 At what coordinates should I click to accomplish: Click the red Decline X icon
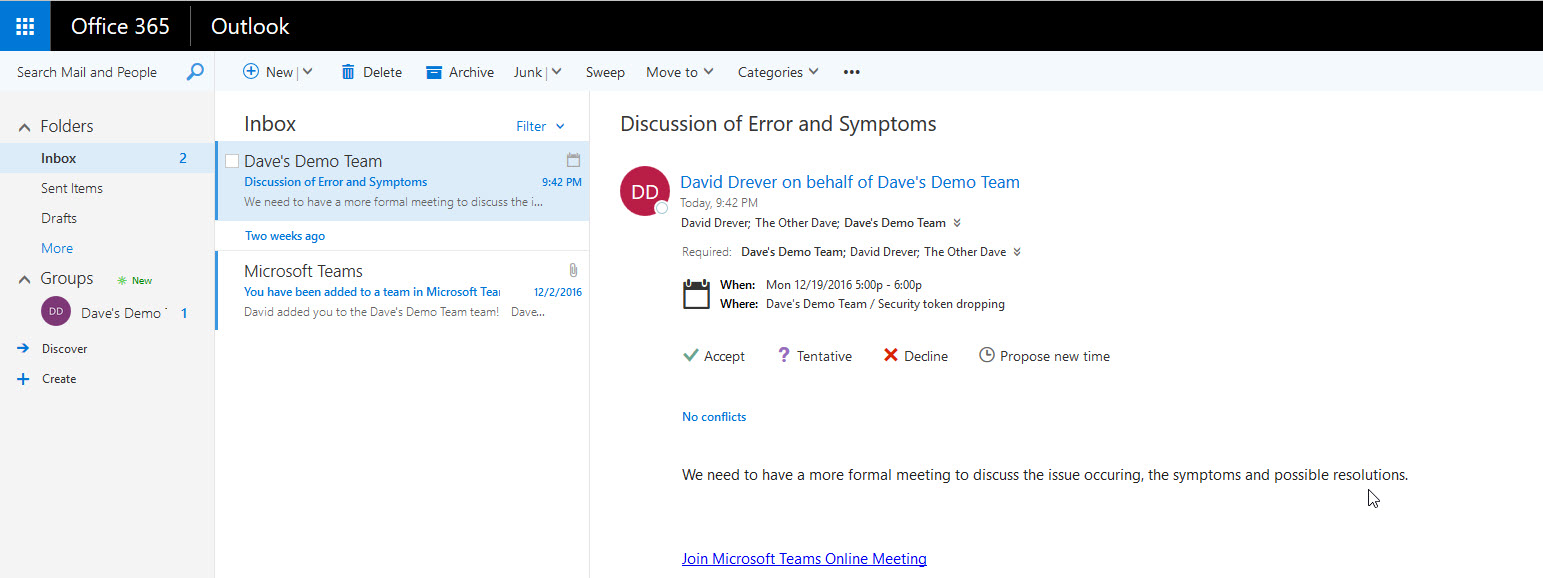coord(891,355)
